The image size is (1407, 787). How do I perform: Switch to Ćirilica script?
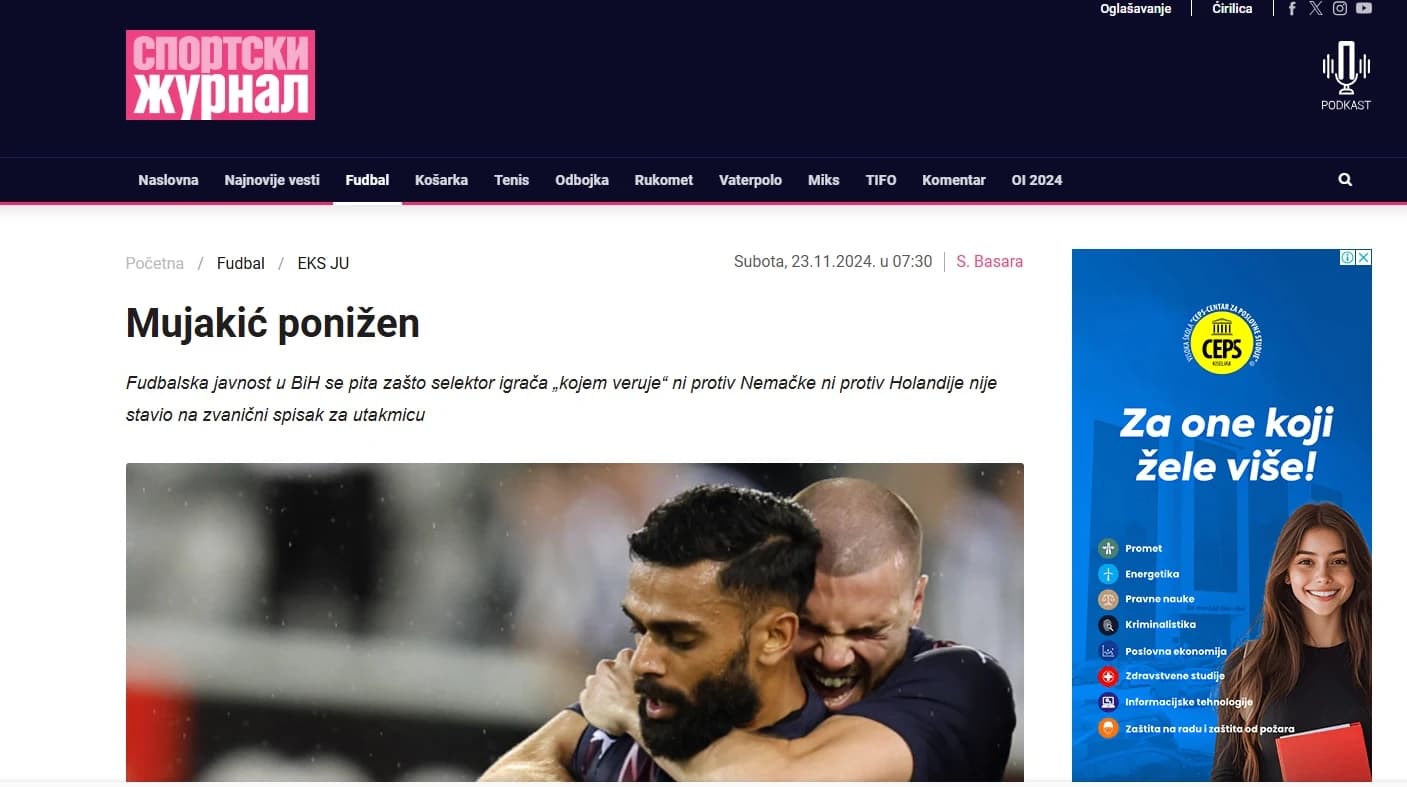pos(1232,8)
